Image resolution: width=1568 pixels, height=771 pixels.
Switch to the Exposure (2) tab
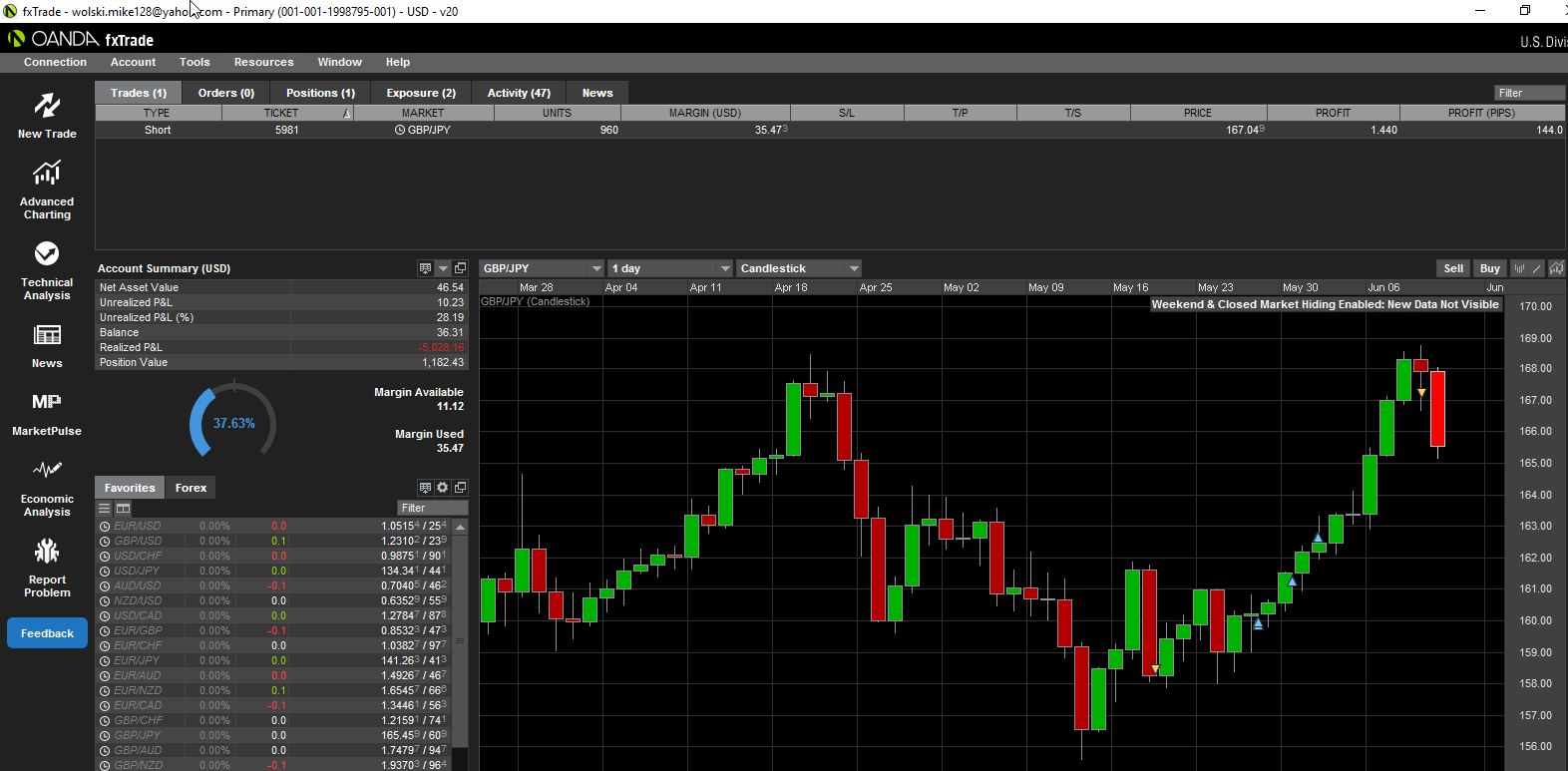pyautogui.click(x=421, y=93)
